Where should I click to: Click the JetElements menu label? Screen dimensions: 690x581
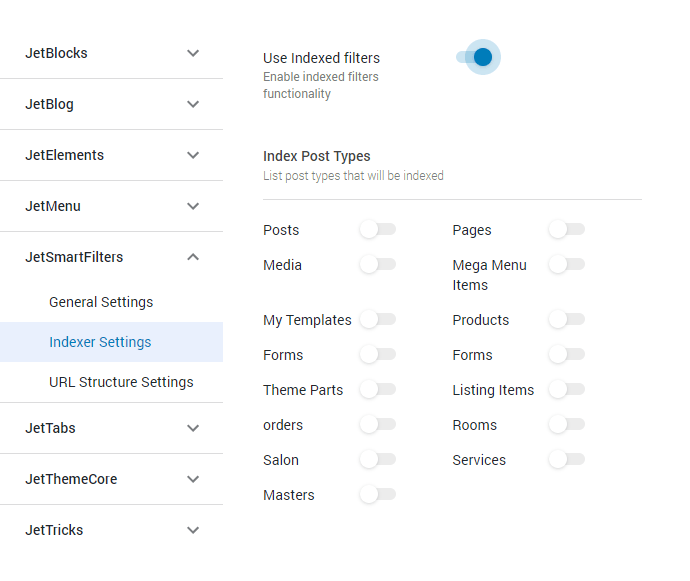[65, 155]
